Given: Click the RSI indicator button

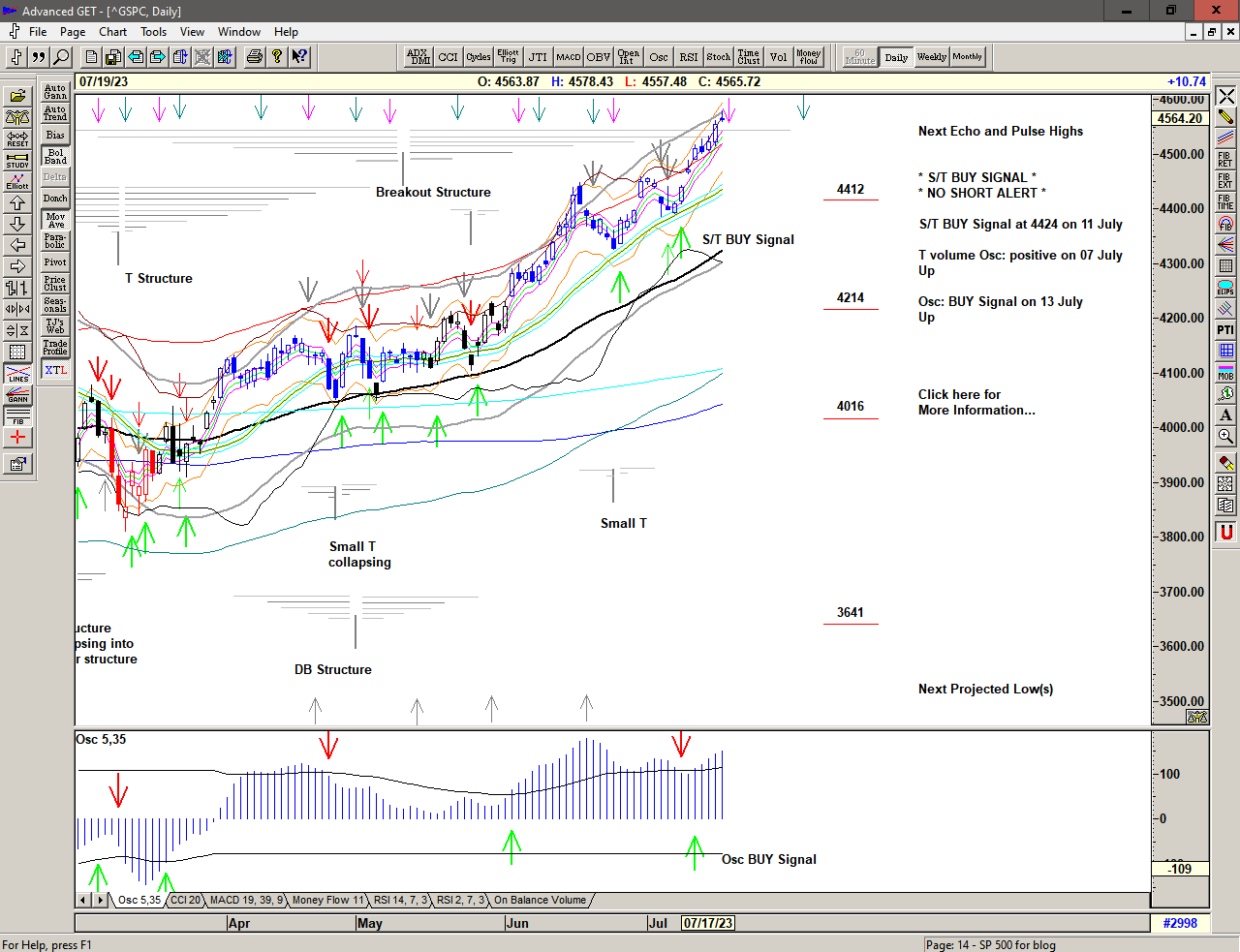Looking at the screenshot, I should coord(688,57).
